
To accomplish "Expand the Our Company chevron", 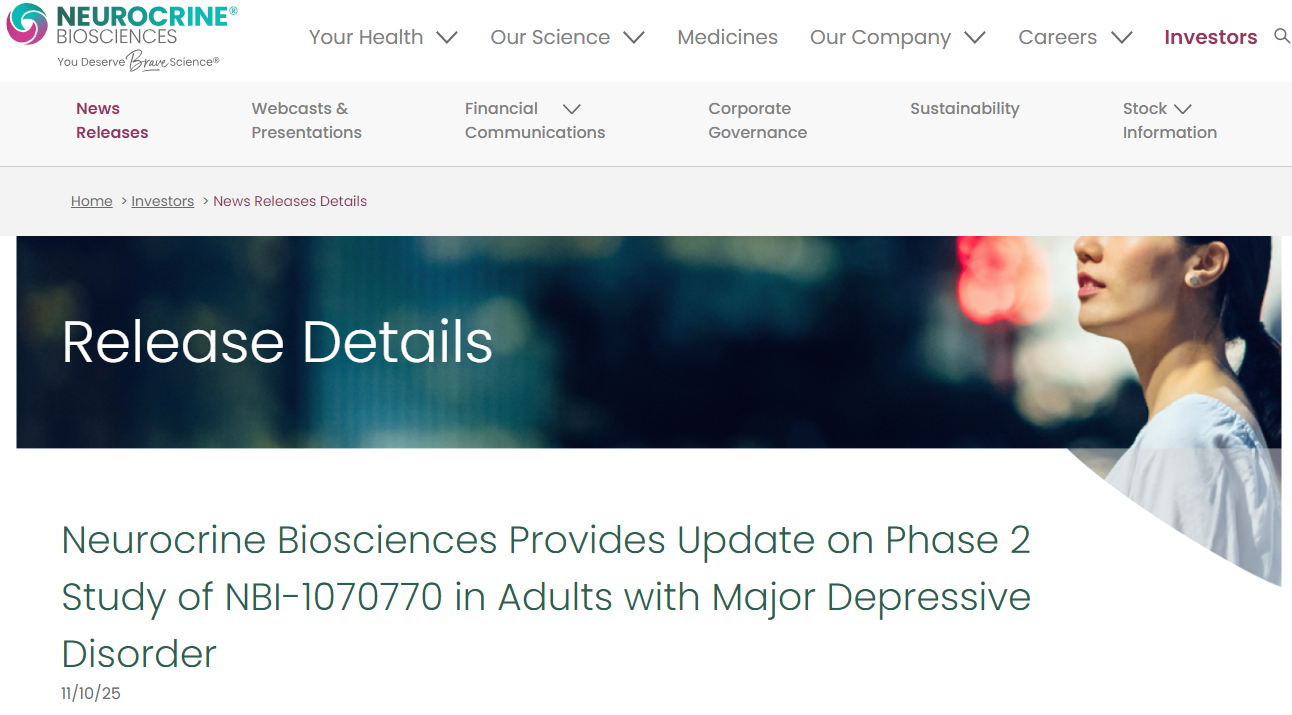I will (975, 38).
